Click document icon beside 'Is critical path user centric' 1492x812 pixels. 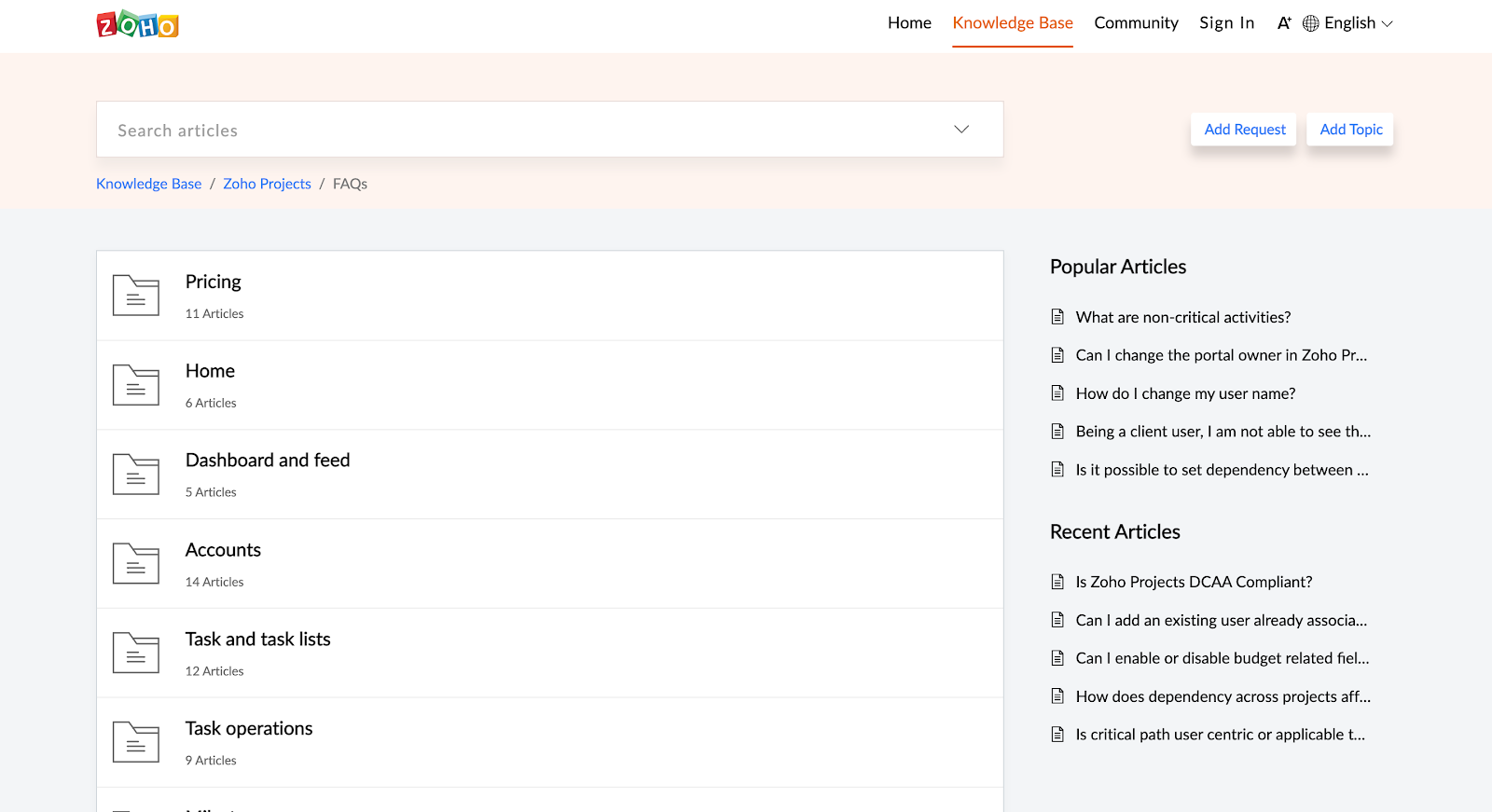[1057, 735]
